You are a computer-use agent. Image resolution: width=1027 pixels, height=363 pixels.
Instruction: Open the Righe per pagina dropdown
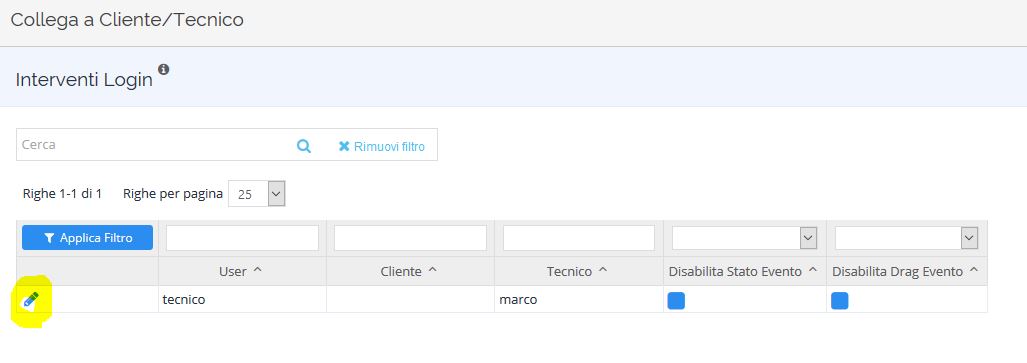click(x=257, y=194)
